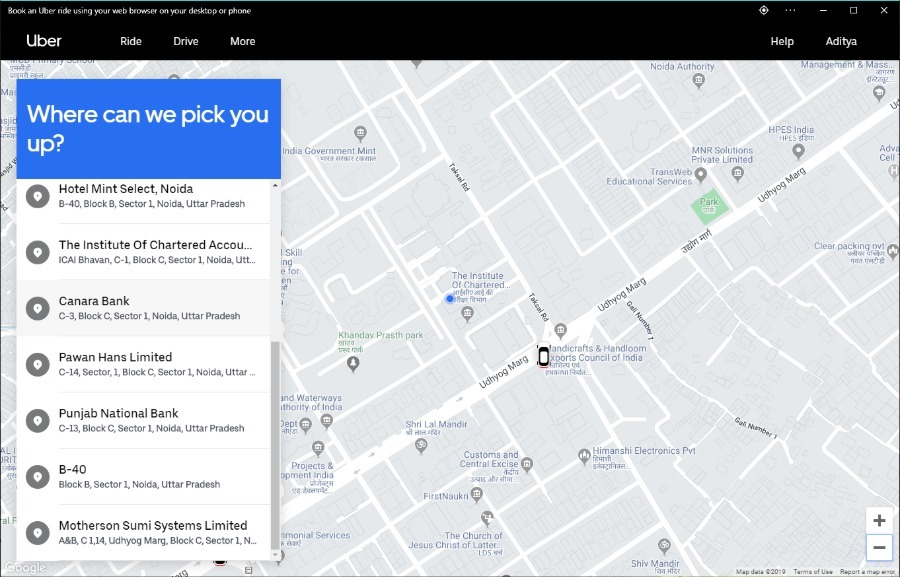The image size is (900, 577).
Task: Click HPES India map pin
Action: pyautogui.click(x=798, y=151)
